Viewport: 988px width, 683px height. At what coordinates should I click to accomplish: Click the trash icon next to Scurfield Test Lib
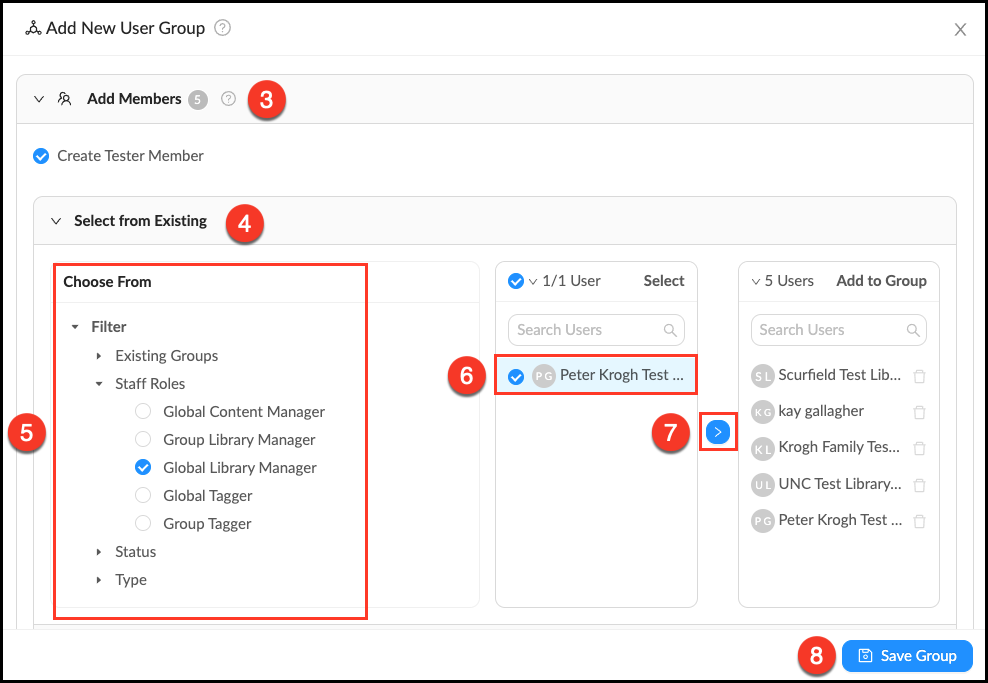click(x=919, y=374)
